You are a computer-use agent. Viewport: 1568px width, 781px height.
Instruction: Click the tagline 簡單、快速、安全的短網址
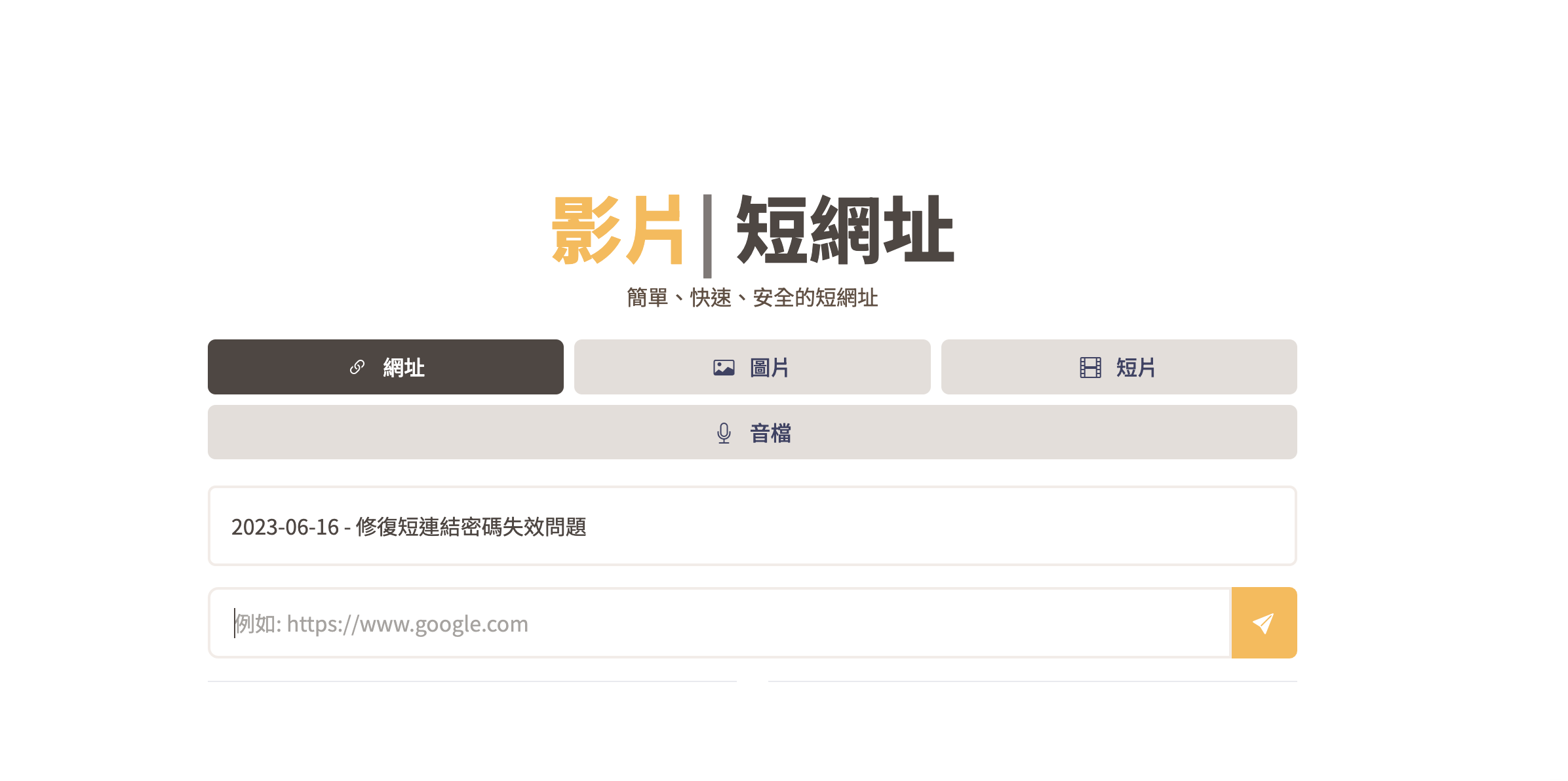pyautogui.click(x=754, y=297)
